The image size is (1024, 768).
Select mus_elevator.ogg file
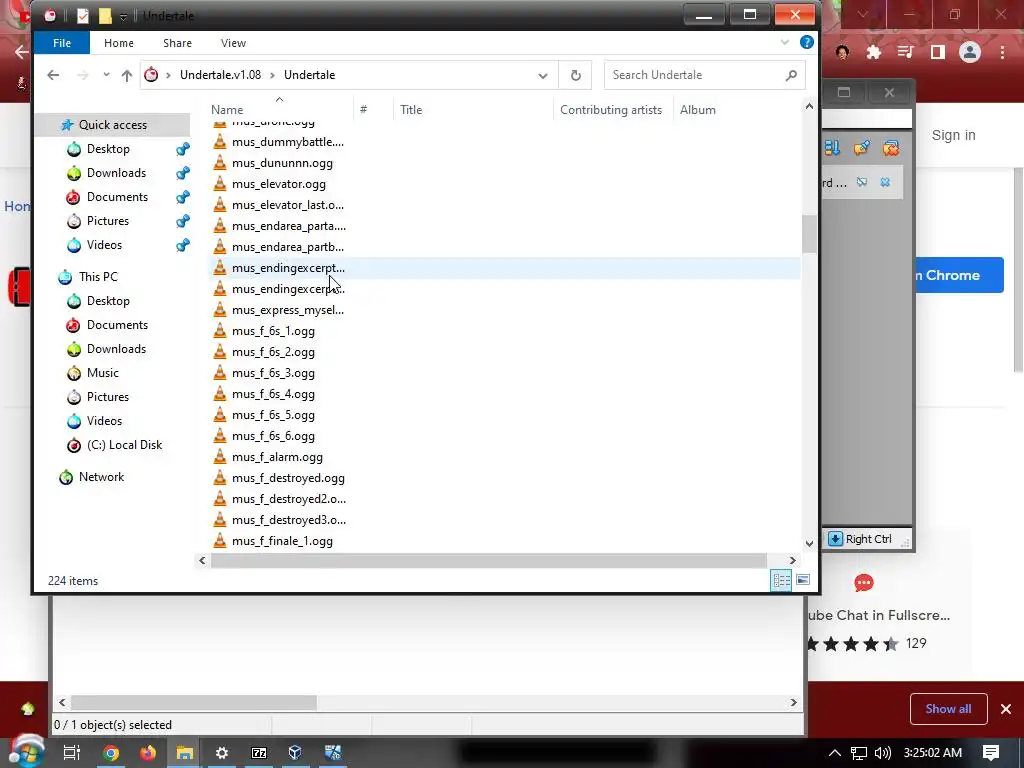278,184
